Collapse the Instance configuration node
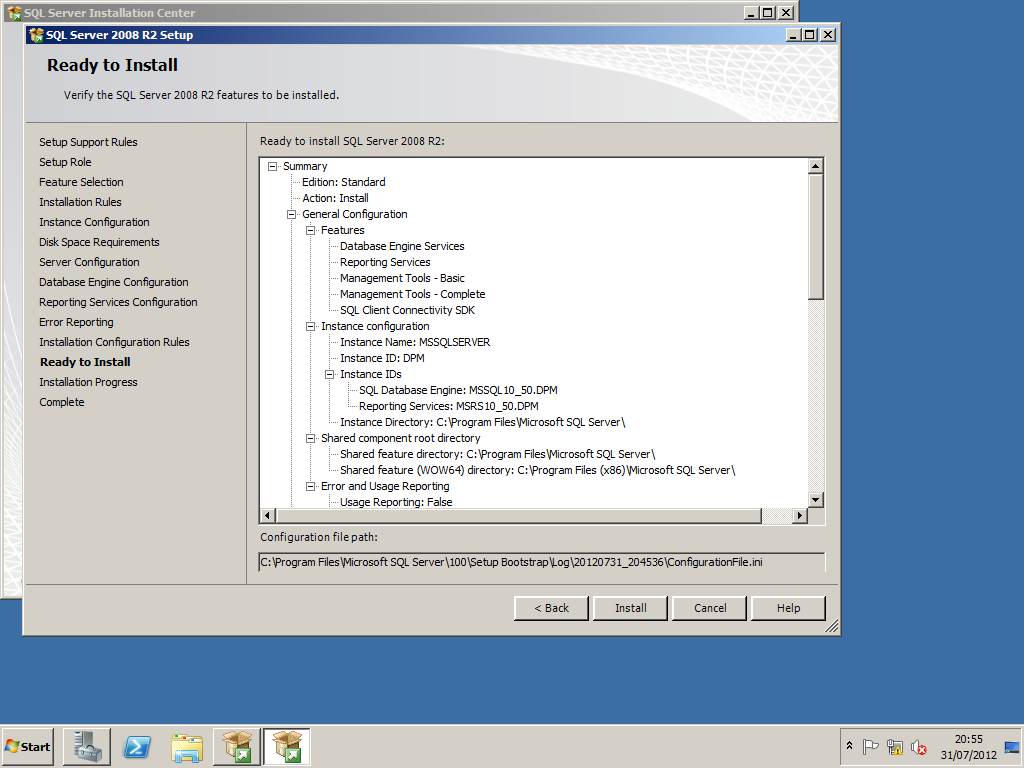The image size is (1024, 768). tap(311, 327)
